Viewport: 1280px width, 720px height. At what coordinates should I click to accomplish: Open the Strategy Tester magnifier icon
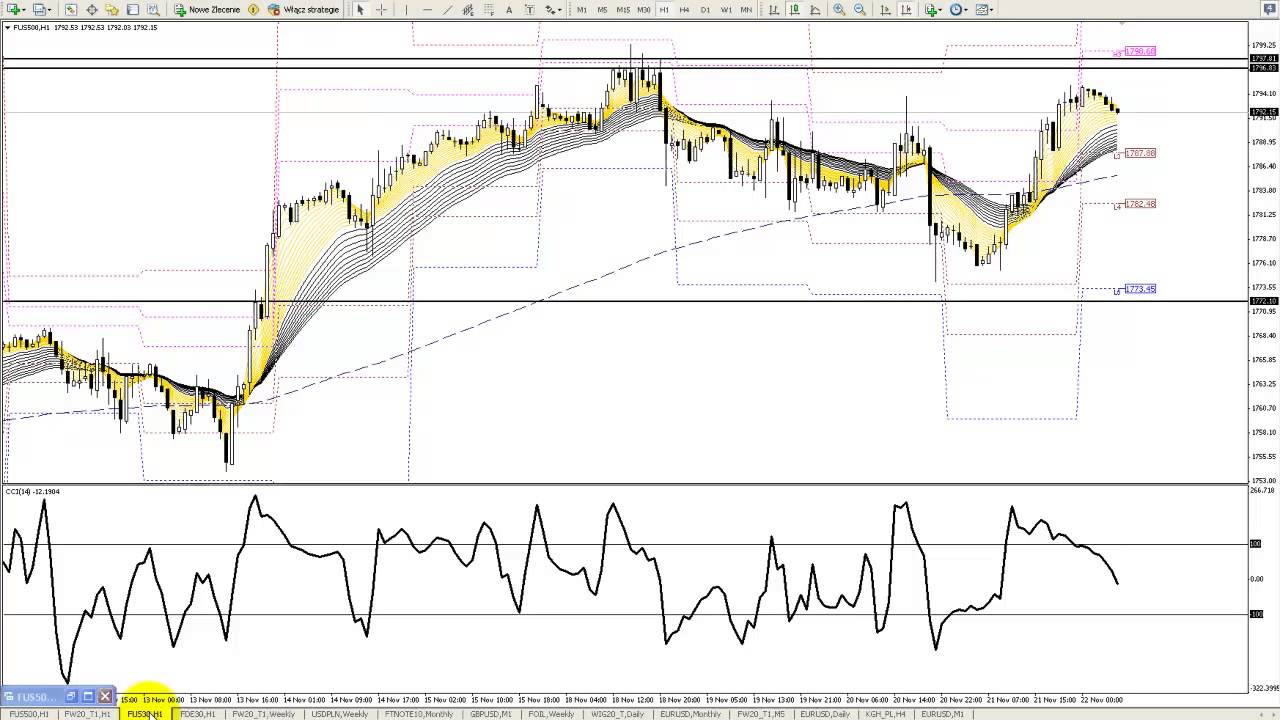(153, 9)
